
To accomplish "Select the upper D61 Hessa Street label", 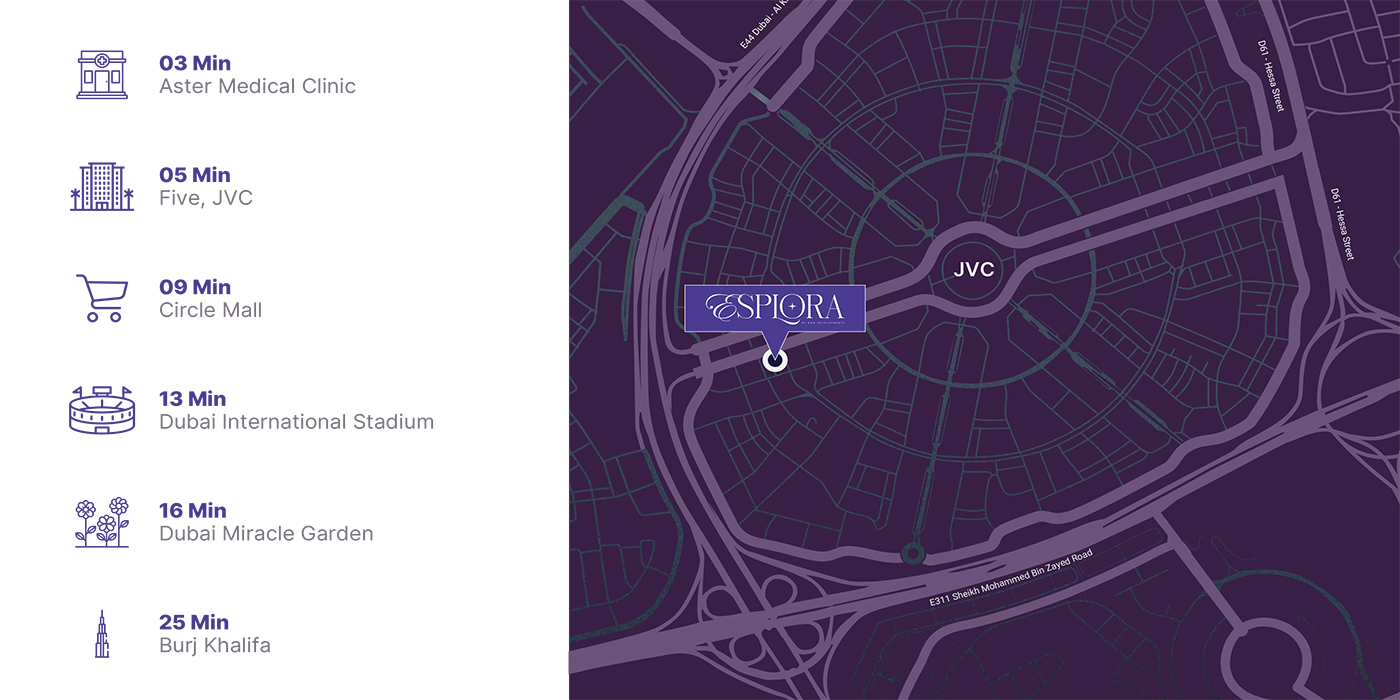I will pos(1272,76).
